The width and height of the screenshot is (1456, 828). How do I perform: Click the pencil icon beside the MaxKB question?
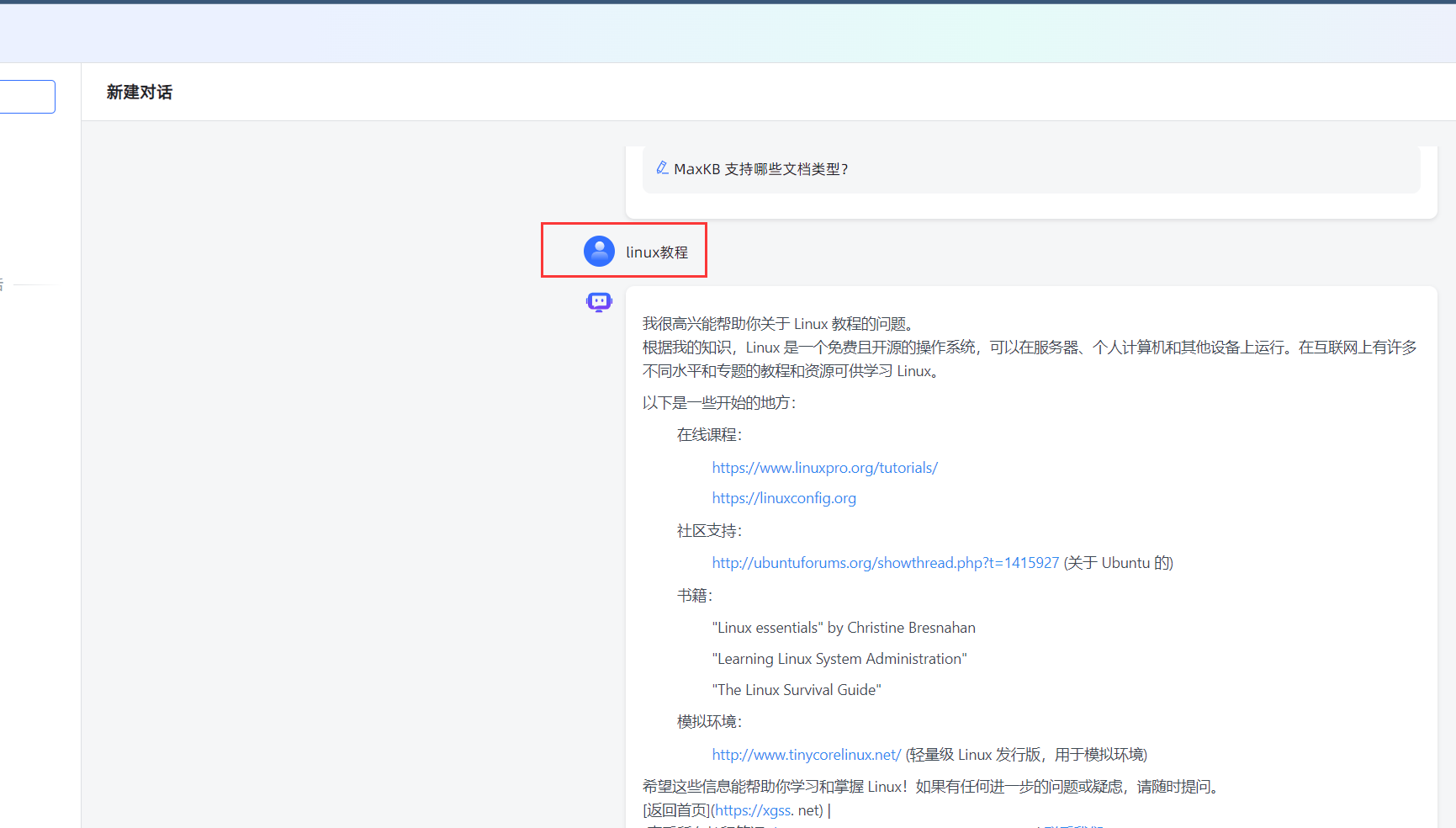662,168
